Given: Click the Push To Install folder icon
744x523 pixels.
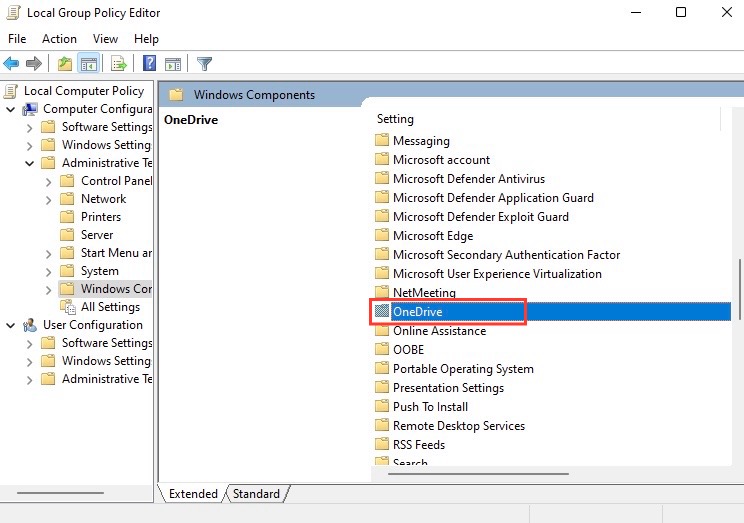Looking at the screenshot, I should 382,406.
